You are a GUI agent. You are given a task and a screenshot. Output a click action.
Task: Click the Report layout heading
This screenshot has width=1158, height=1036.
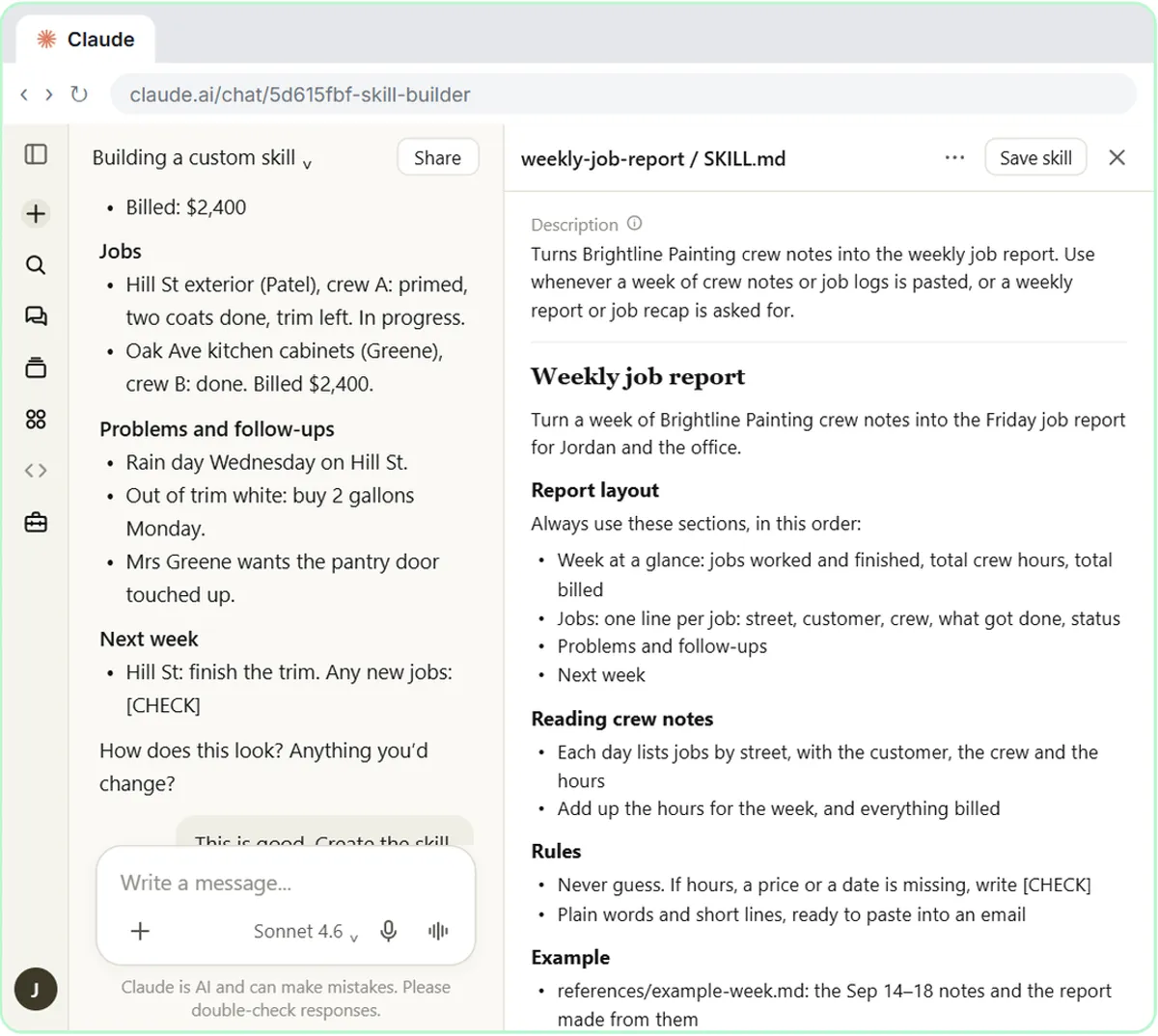594,490
